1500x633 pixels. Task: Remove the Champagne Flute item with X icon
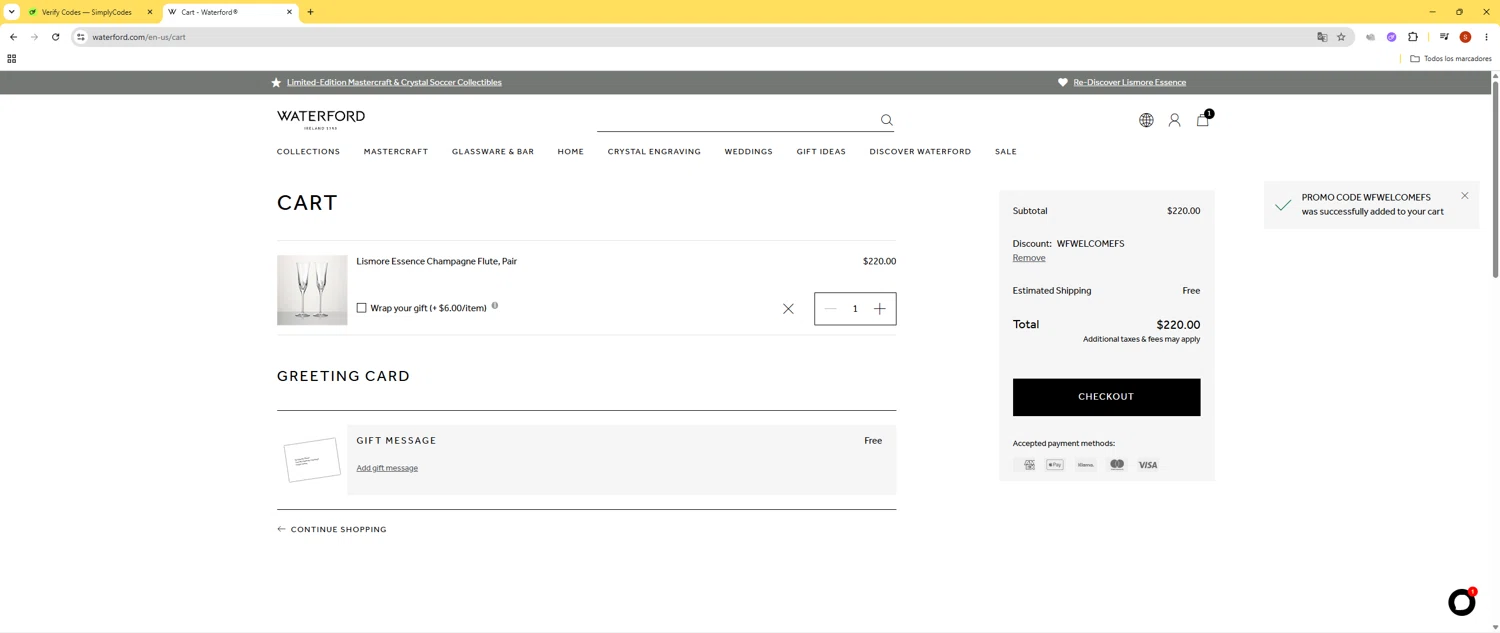coord(788,309)
